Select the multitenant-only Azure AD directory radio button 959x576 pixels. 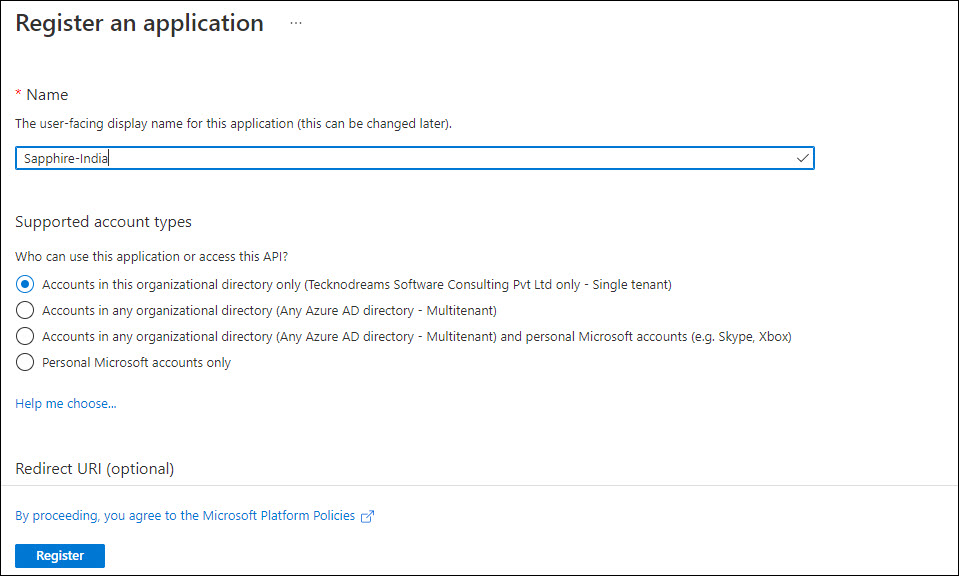25,310
